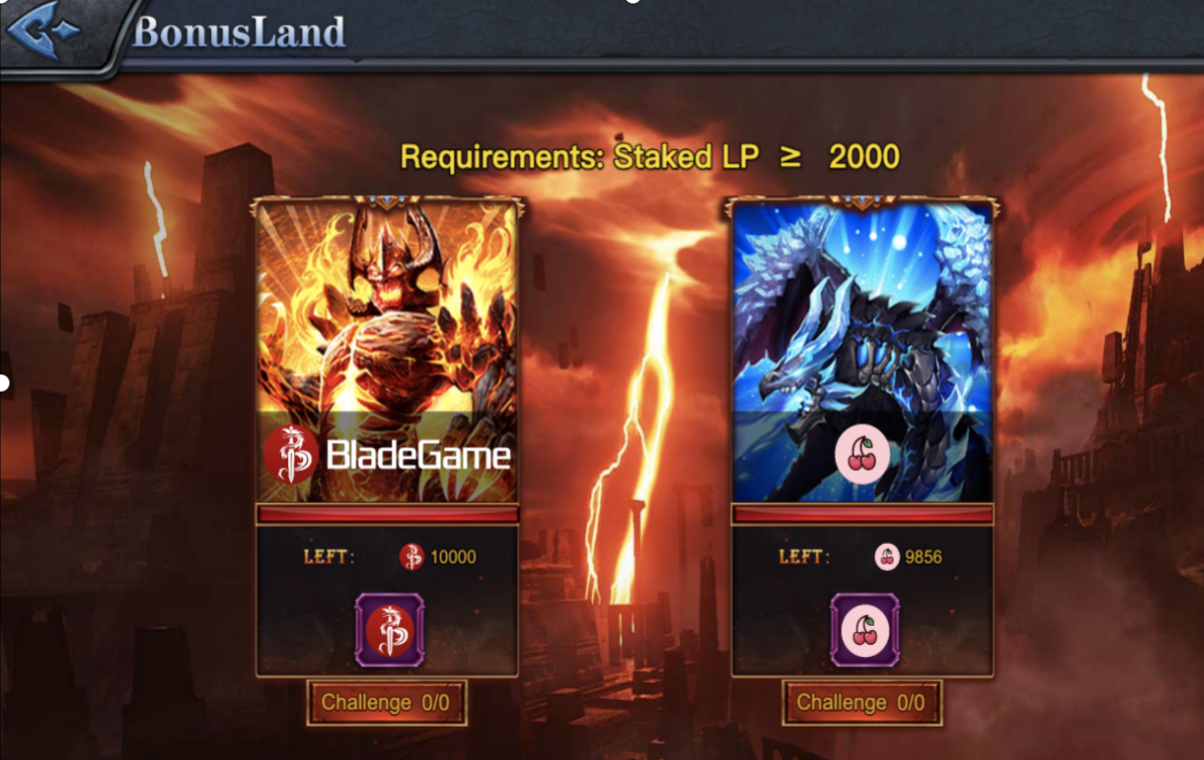Click the BladeGame text label on card
The width and height of the screenshot is (1204, 760).
point(418,457)
